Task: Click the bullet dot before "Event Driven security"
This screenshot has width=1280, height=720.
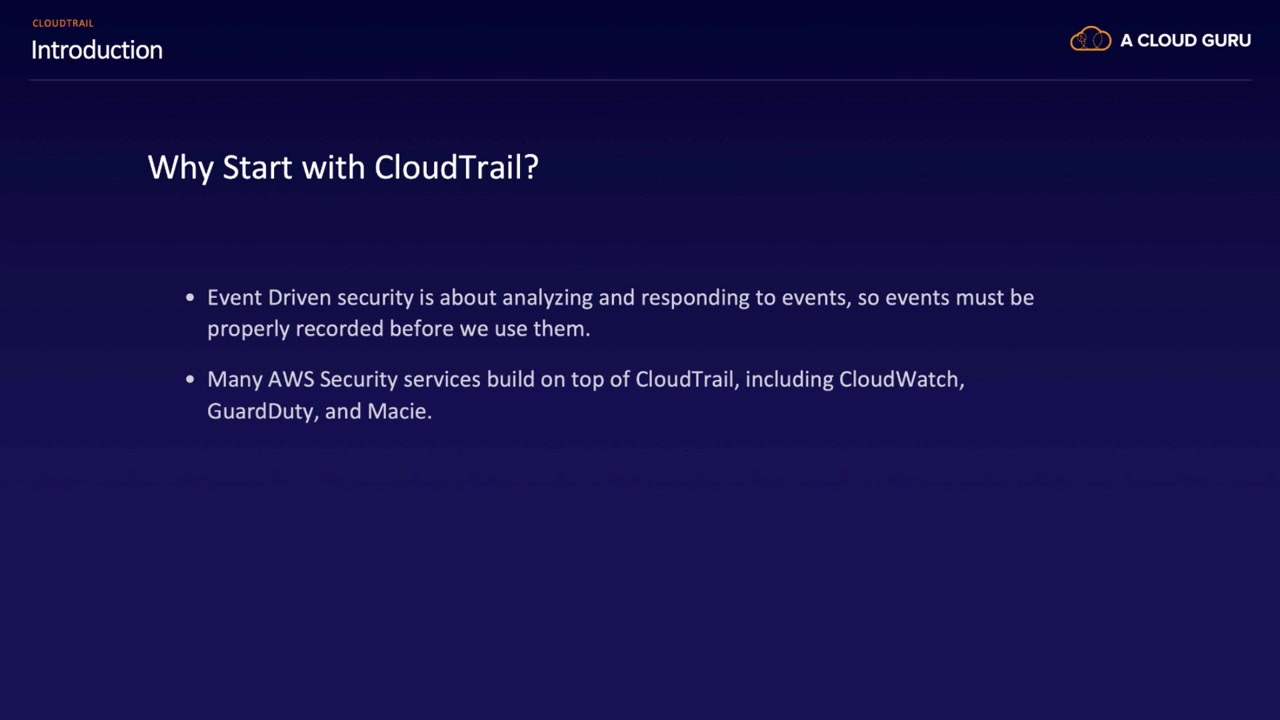Action: tap(190, 297)
